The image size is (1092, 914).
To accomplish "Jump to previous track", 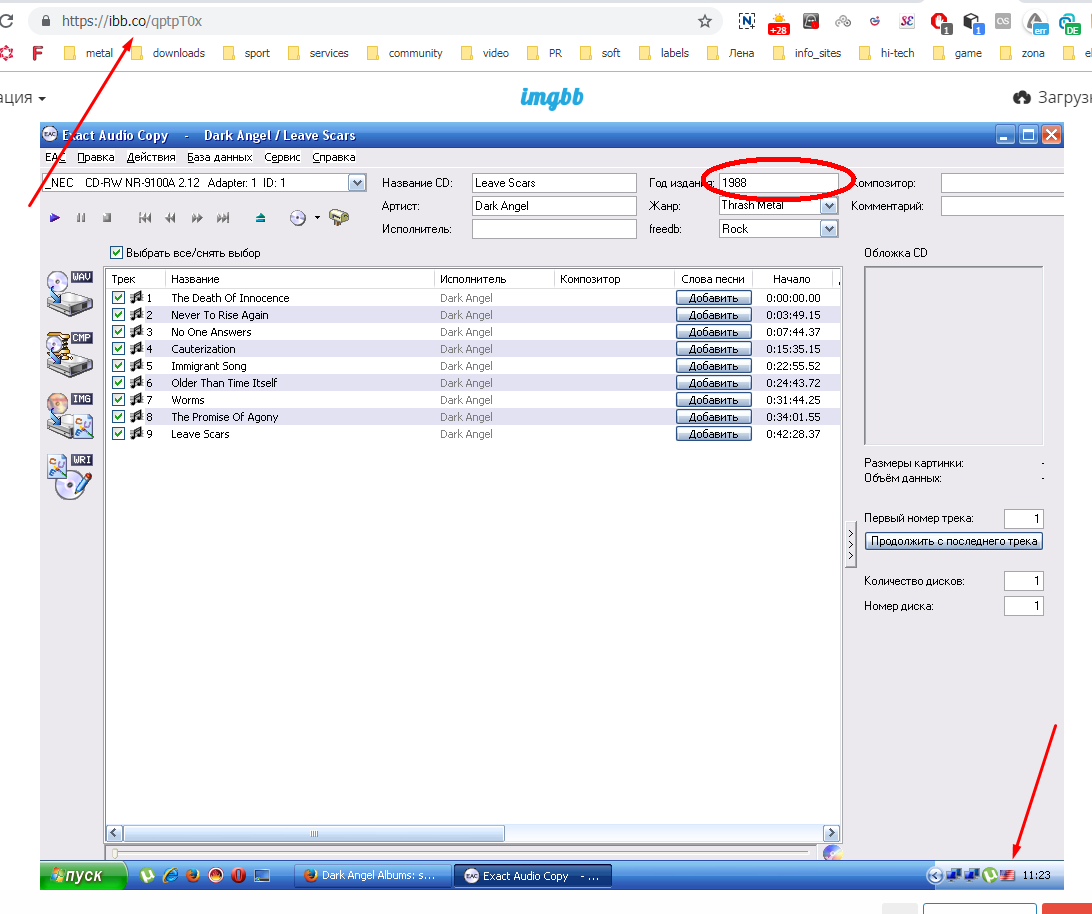I will coord(145,218).
